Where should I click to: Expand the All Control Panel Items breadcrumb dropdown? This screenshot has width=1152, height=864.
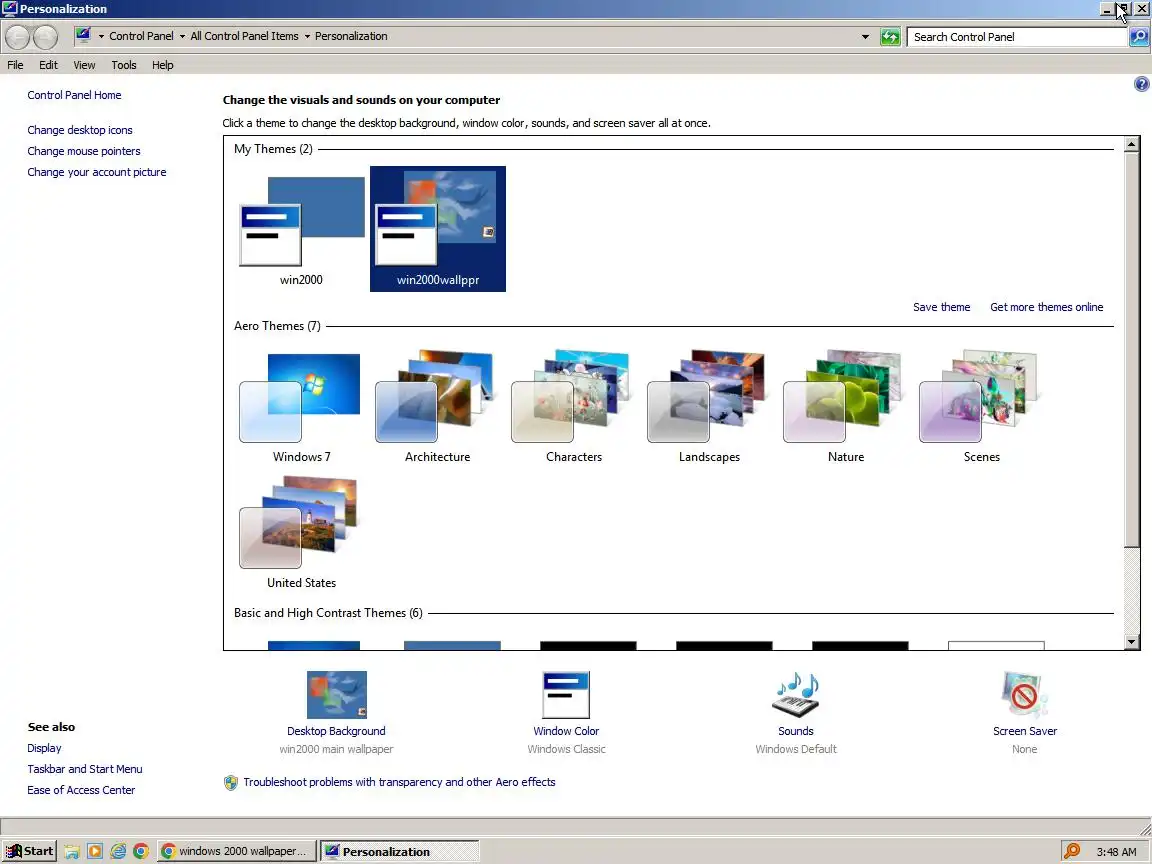coord(307,36)
